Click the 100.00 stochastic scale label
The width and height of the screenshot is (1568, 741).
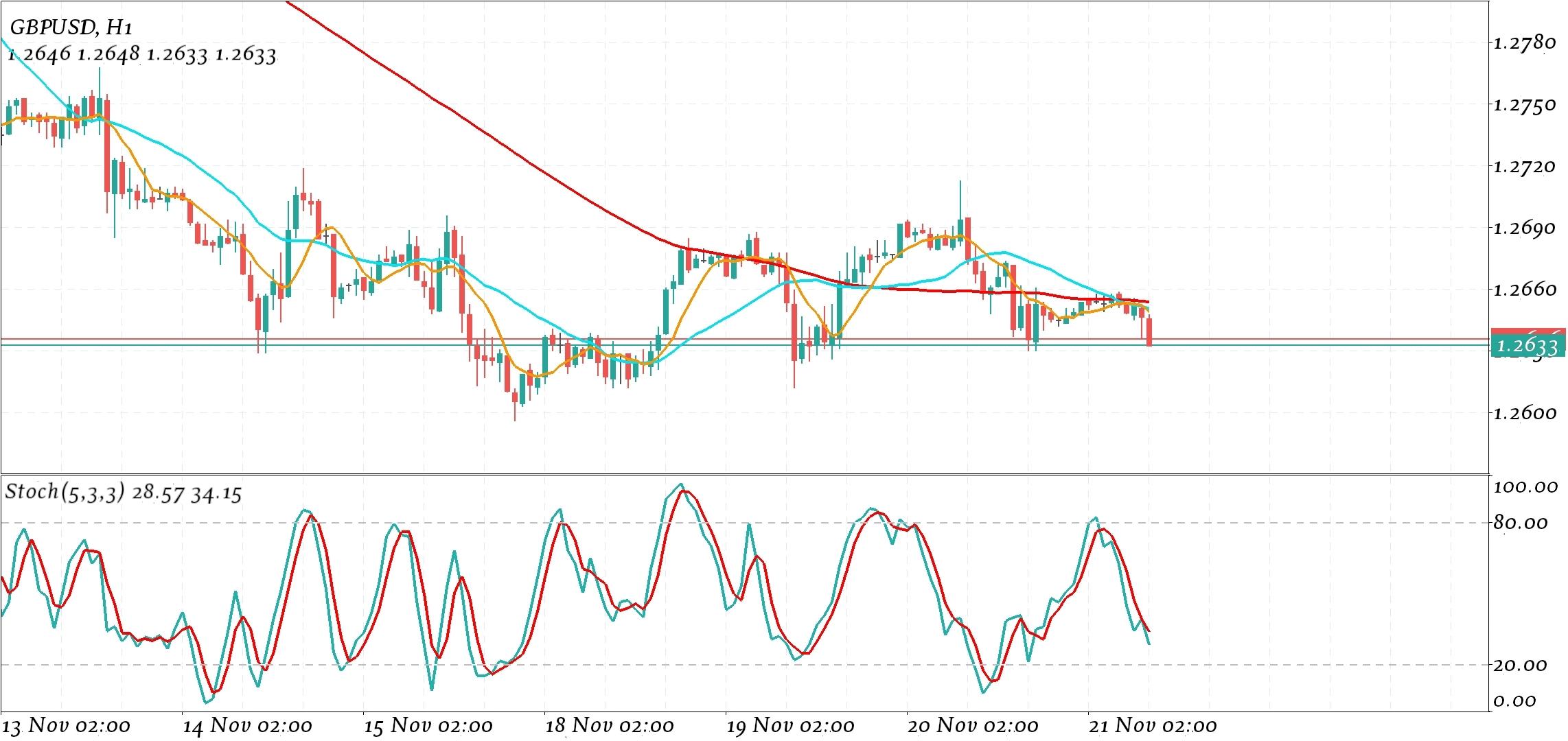[1525, 487]
